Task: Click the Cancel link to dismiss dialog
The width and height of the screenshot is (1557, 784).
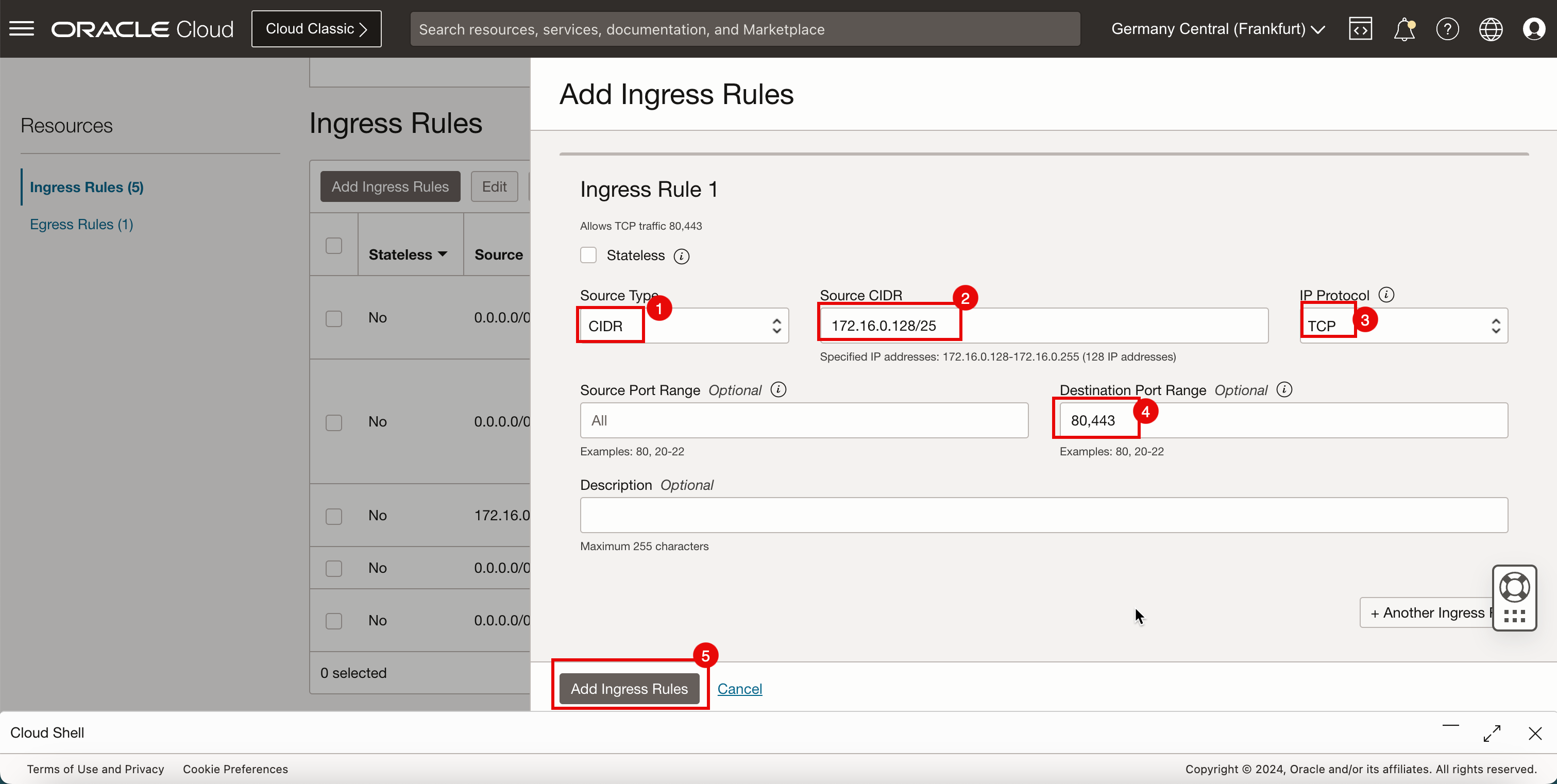Action: tap(739, 688)
